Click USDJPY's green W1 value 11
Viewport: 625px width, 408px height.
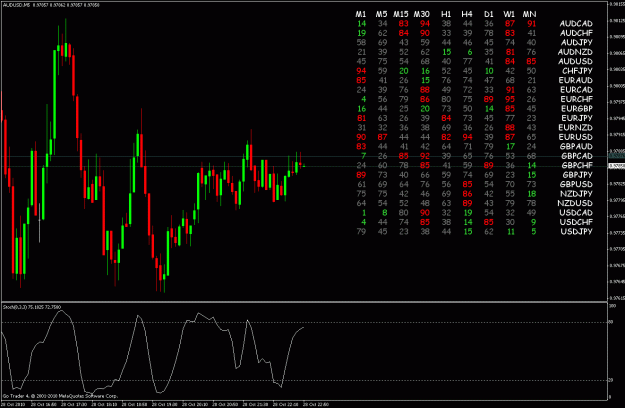click(511, 231)
